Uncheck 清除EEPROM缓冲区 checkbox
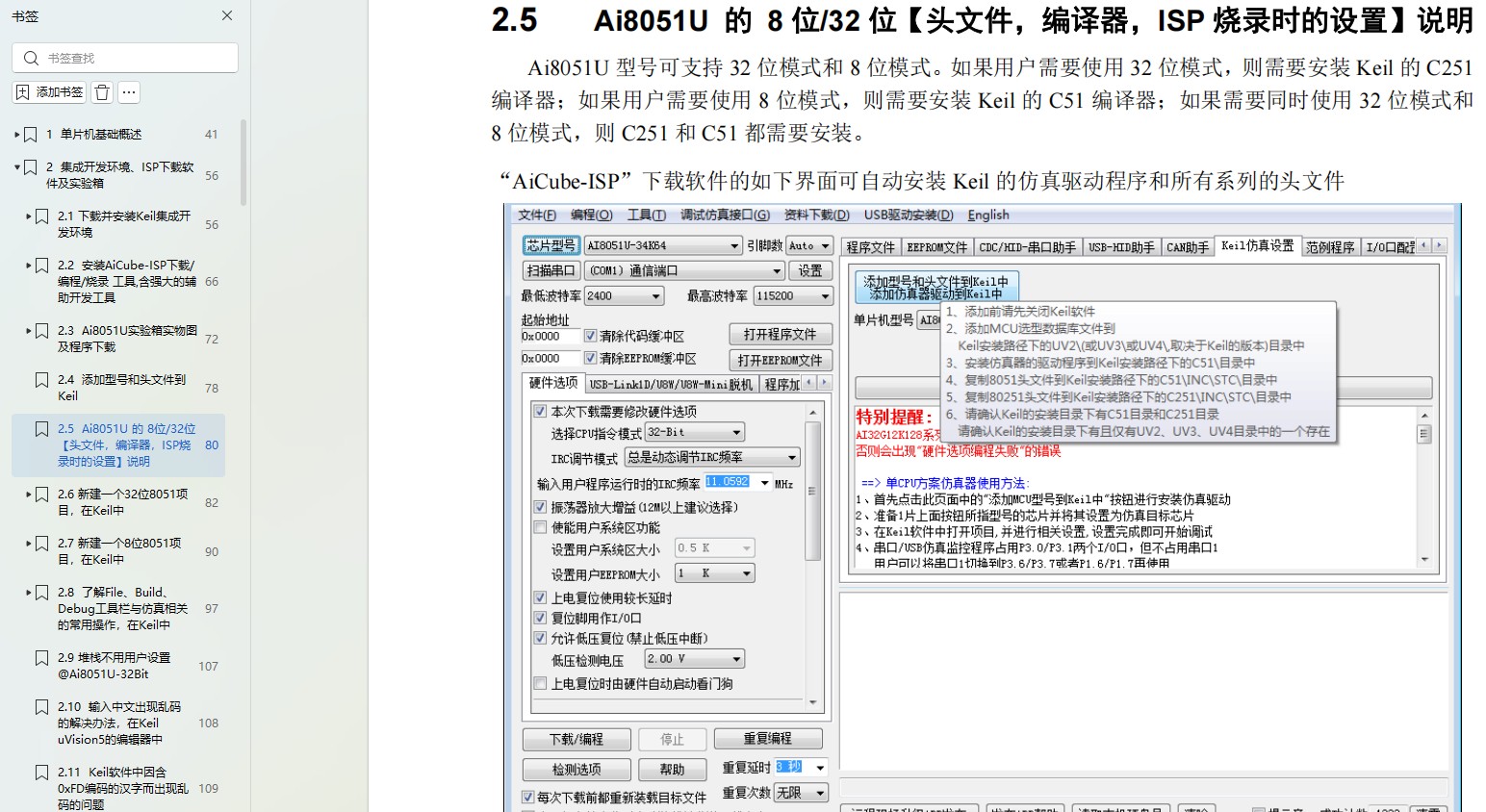Image resolution: width=1486 pixels, height=812 pixels. click(x=591, y=358)
